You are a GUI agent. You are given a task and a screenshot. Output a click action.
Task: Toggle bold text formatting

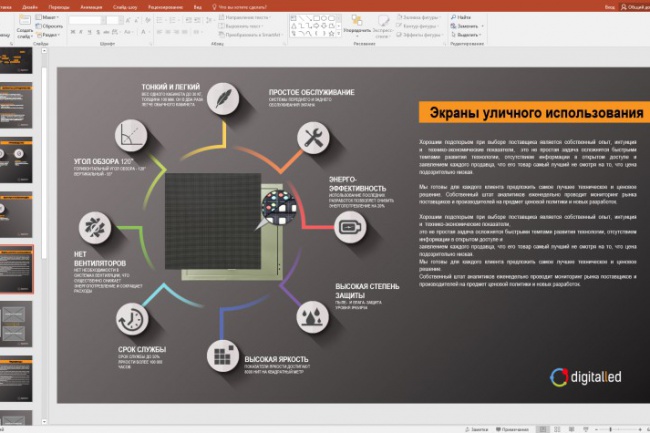pos(73,32)
